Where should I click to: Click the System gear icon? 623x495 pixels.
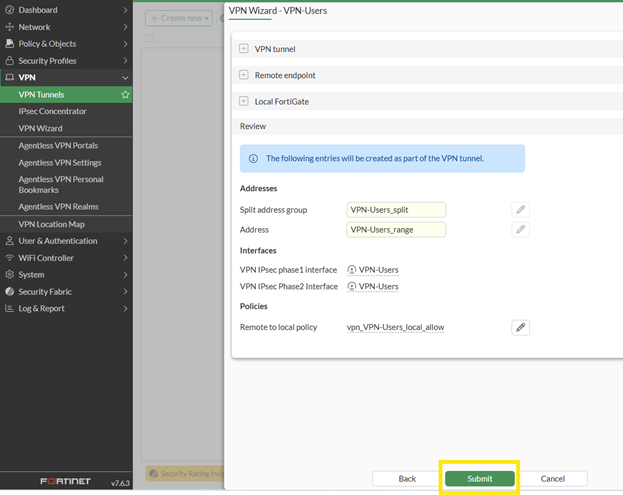tap(10, 275)
